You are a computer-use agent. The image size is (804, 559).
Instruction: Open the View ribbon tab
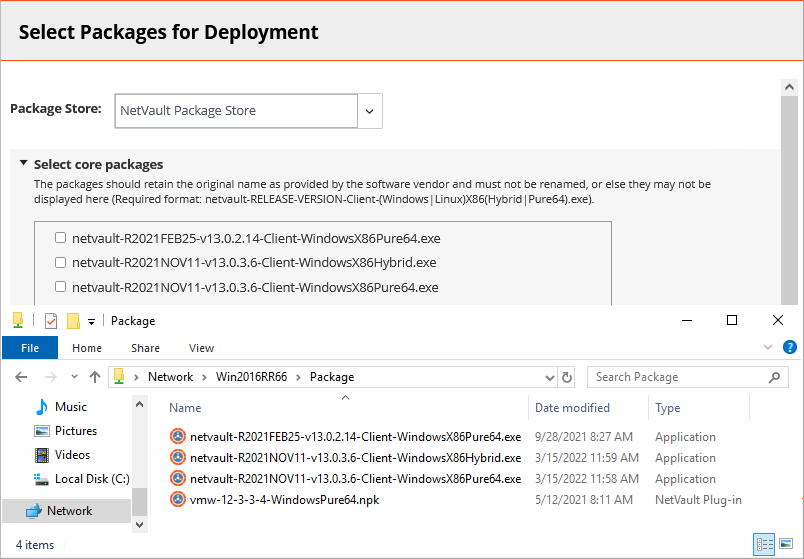tap(201, 348)
